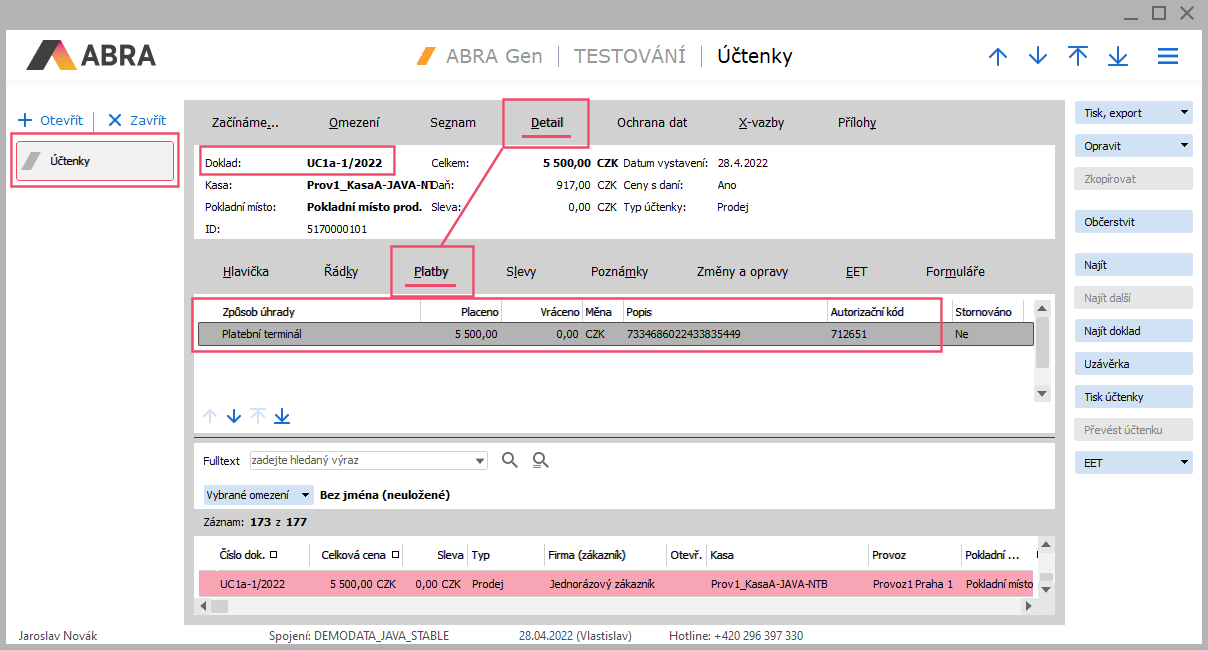Expand the Opravit dropdown
The height and width of the screenshot is (650, 1208).
(x=1184, y=146)
